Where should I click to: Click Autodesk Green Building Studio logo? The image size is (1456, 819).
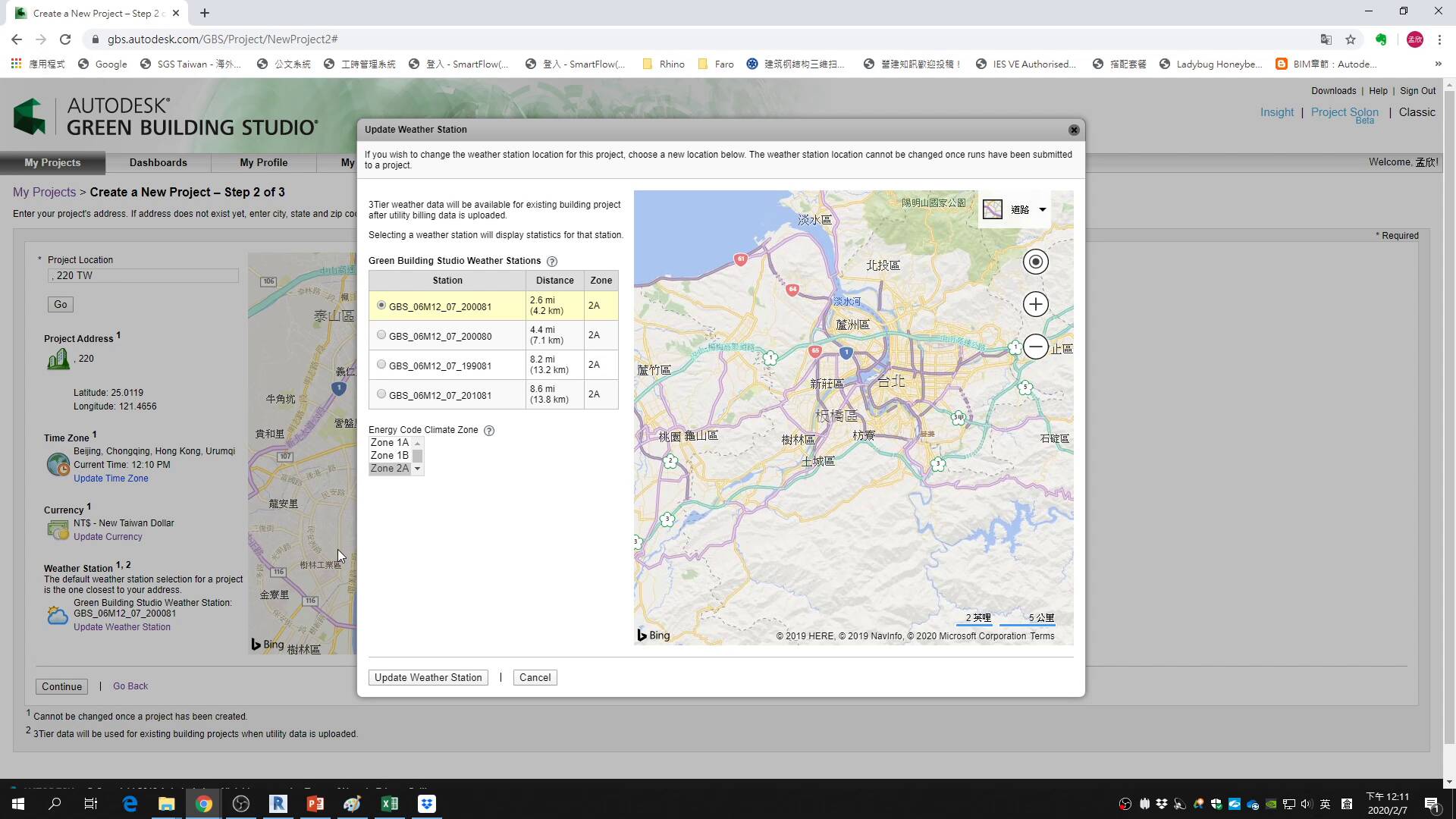pyautogui.click(x=165, y=117)
